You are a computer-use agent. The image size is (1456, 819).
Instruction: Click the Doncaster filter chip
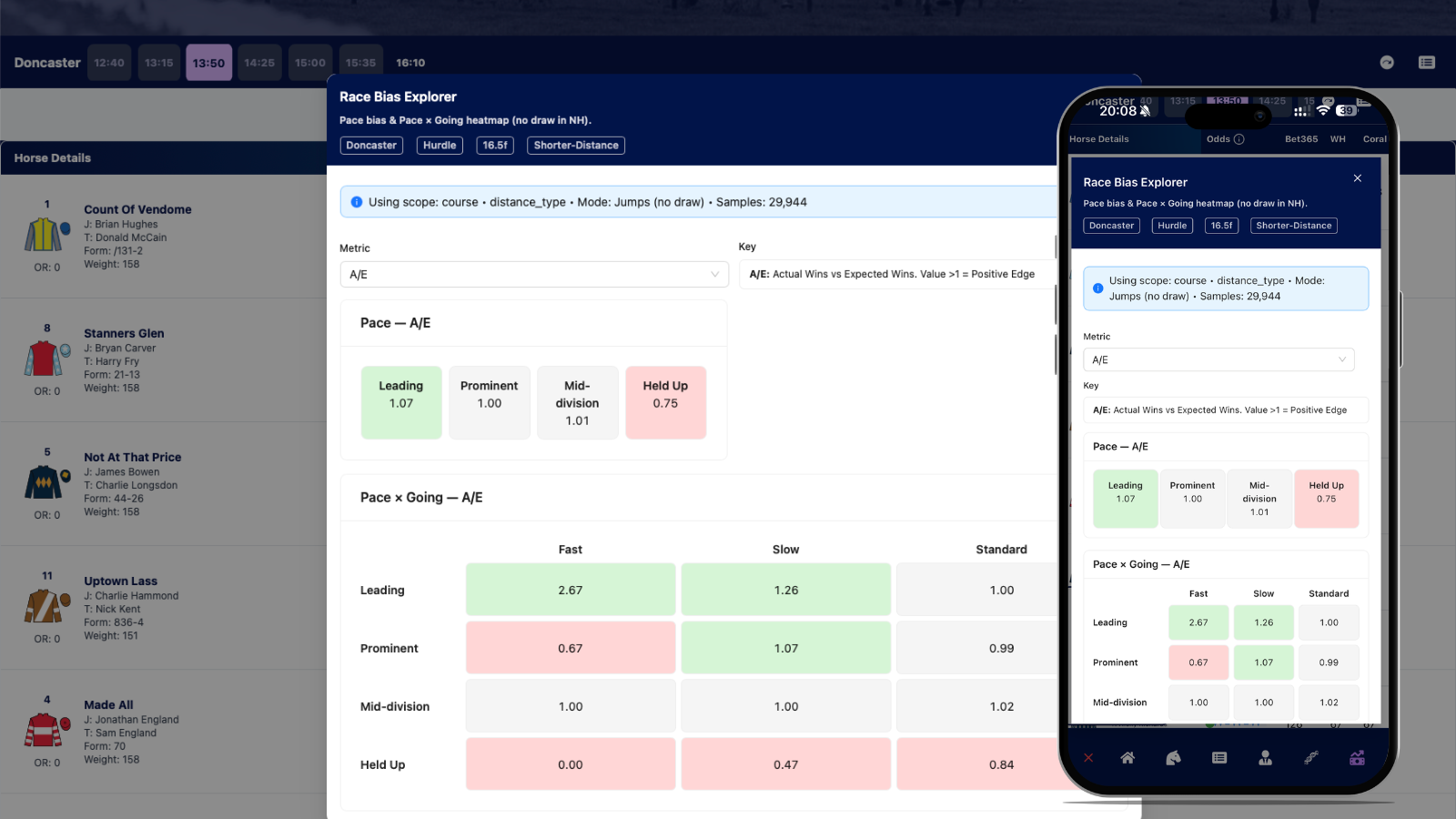point(370,145)
